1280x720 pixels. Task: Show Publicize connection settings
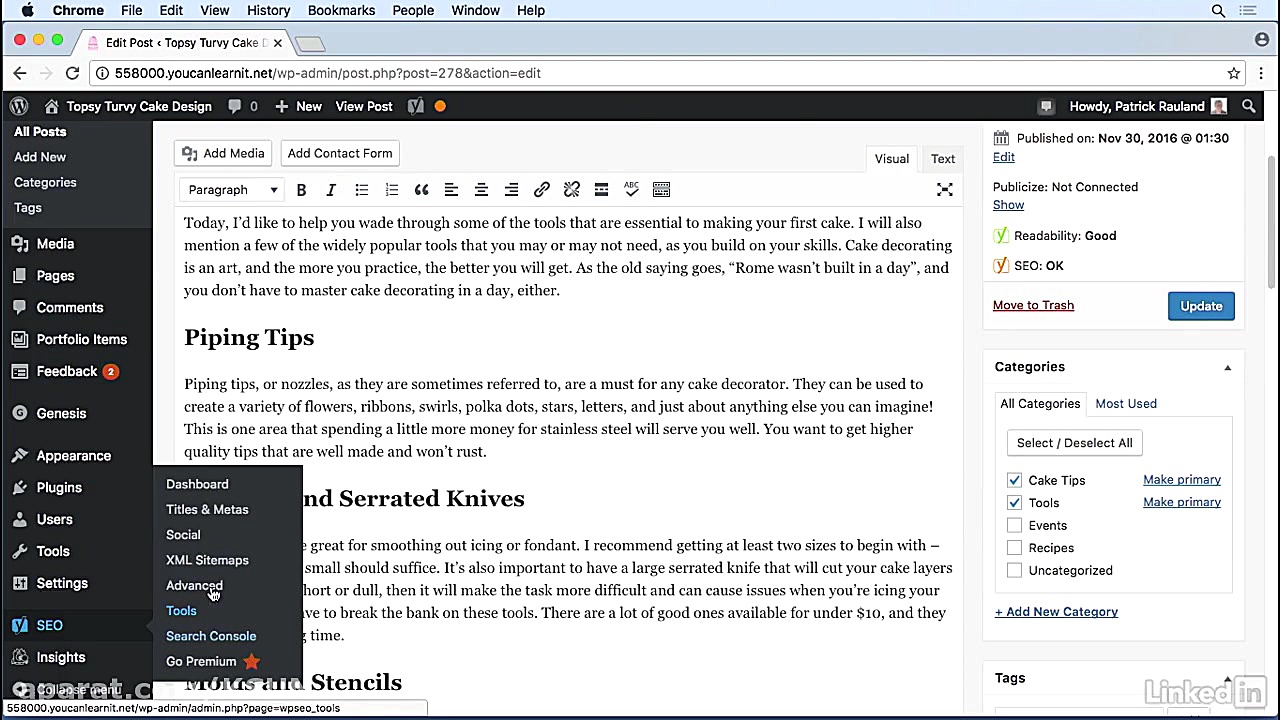click(x=1008, y=205)
